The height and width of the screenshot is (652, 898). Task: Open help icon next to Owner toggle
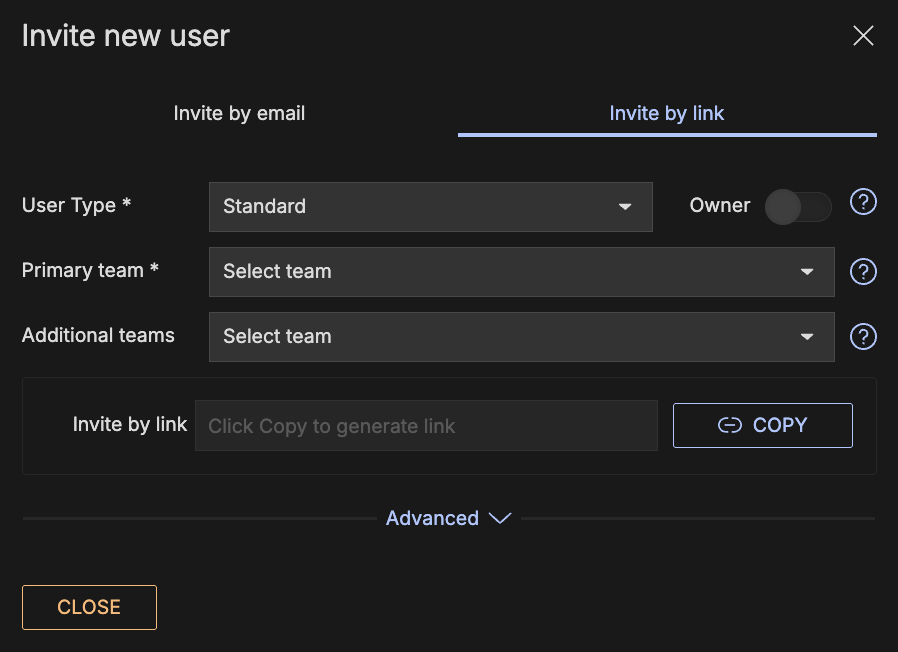click(863, 203)
